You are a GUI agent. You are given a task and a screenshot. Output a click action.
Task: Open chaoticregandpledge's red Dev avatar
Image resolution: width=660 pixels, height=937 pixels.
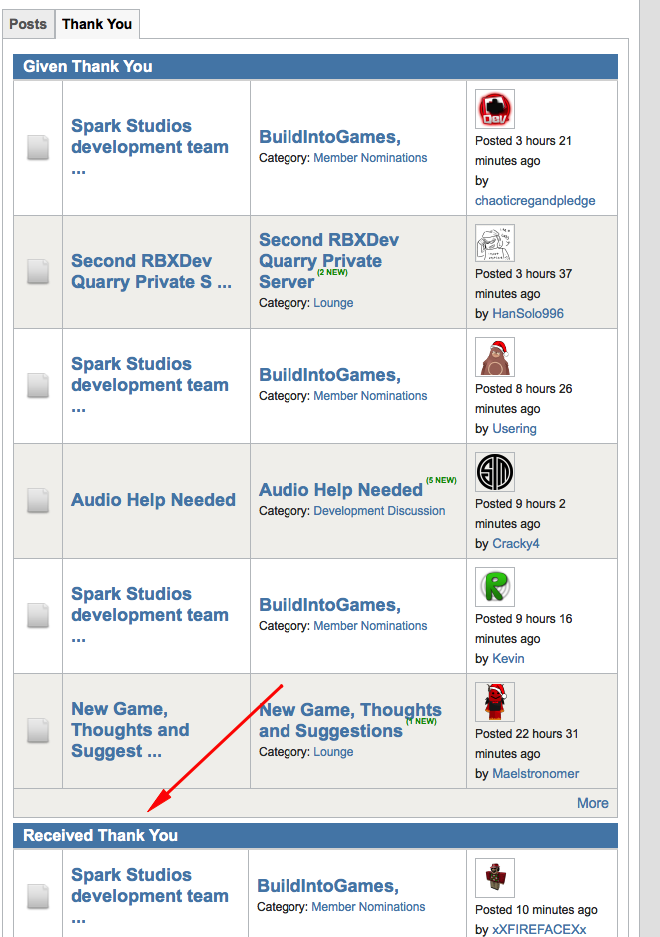point(494,109)
